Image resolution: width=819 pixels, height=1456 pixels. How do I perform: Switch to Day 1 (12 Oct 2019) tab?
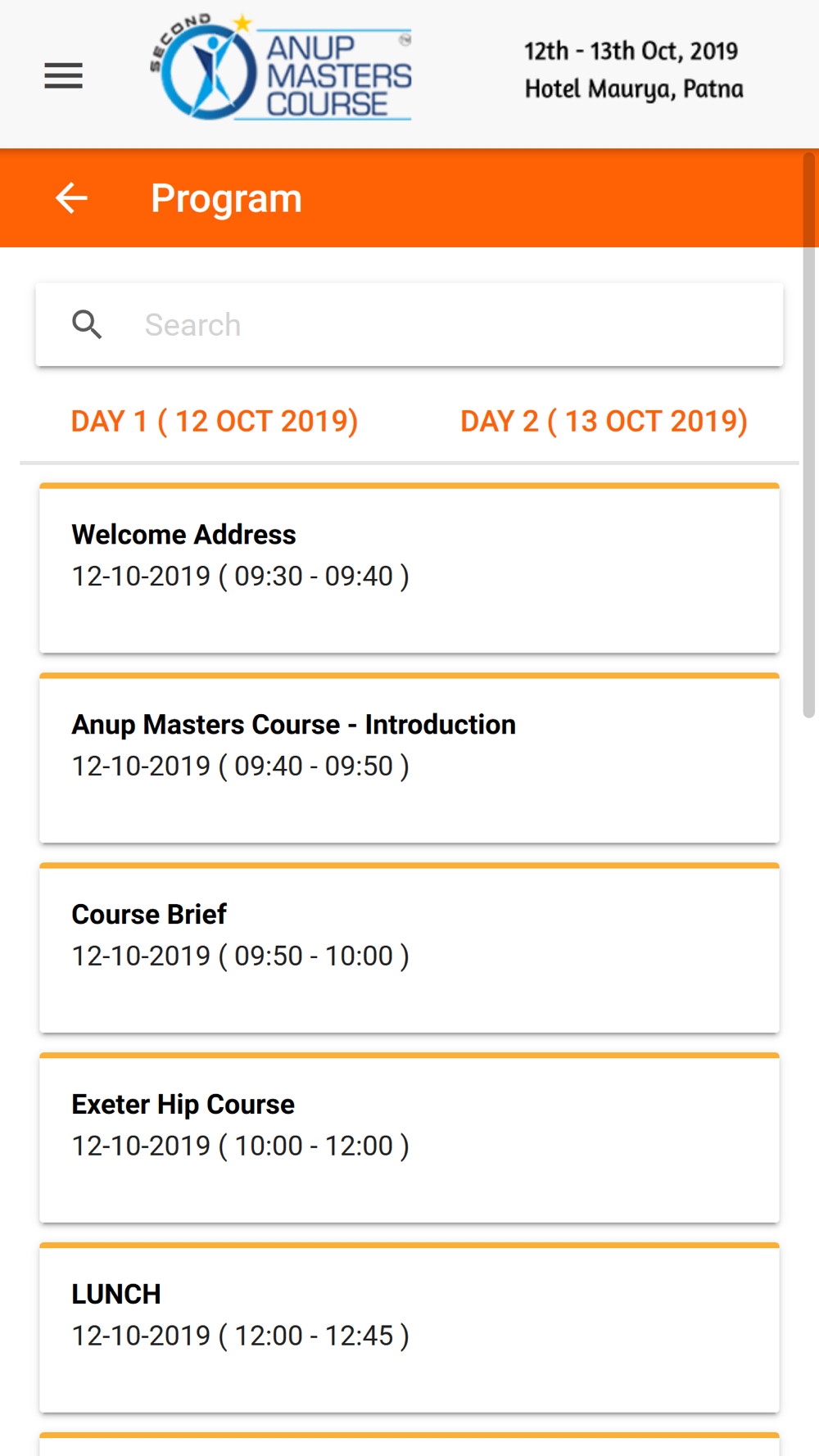point(215,422)
